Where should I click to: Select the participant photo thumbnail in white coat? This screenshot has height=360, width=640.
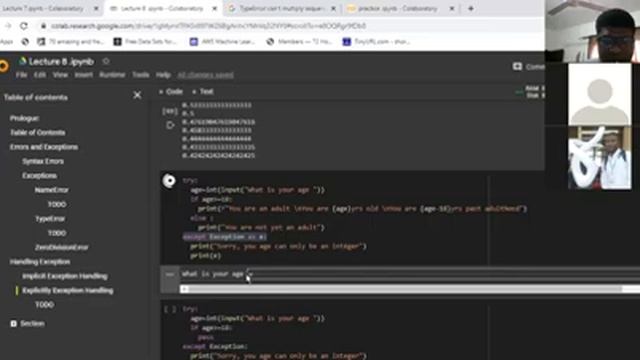pos(600,158)
